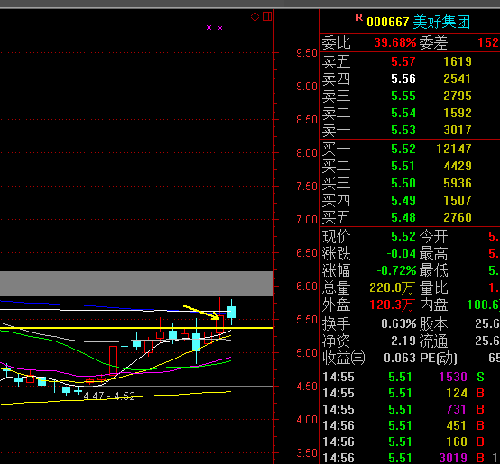
Task: Click the 4.50 label on the price axis
Action: pos(307,386)
